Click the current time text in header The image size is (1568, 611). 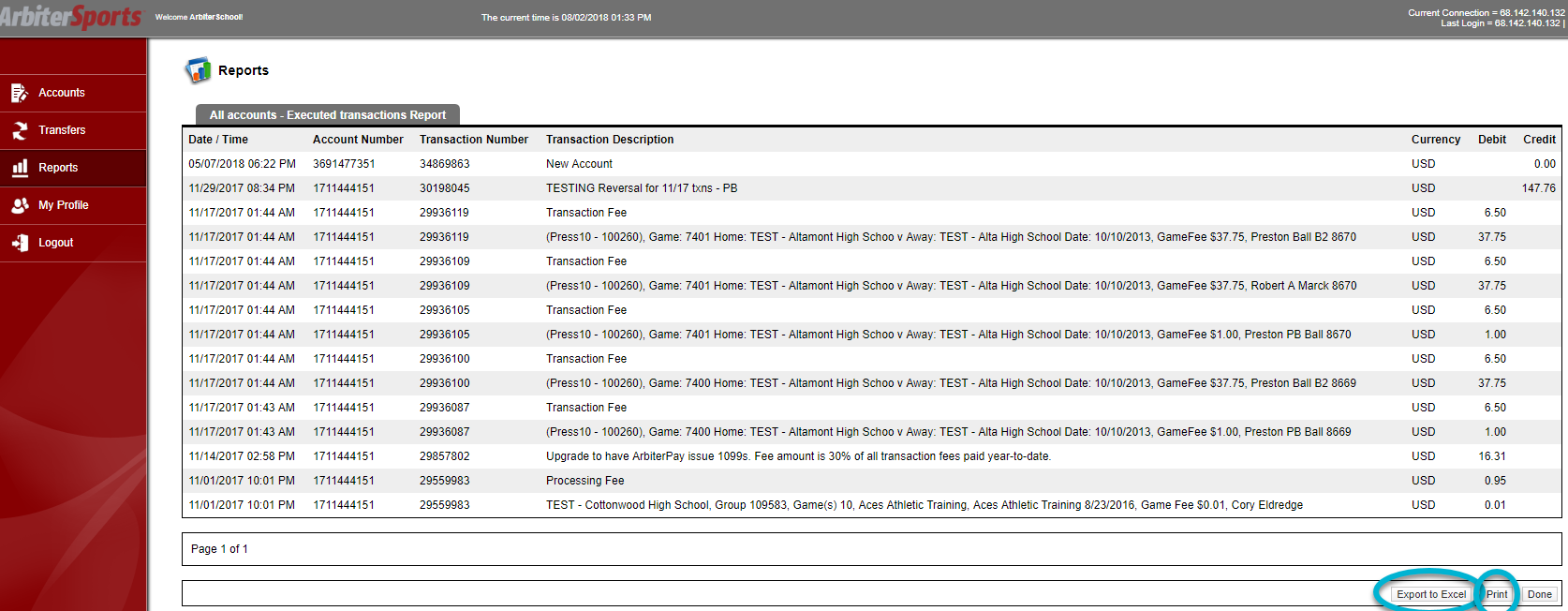click(566, 17)
